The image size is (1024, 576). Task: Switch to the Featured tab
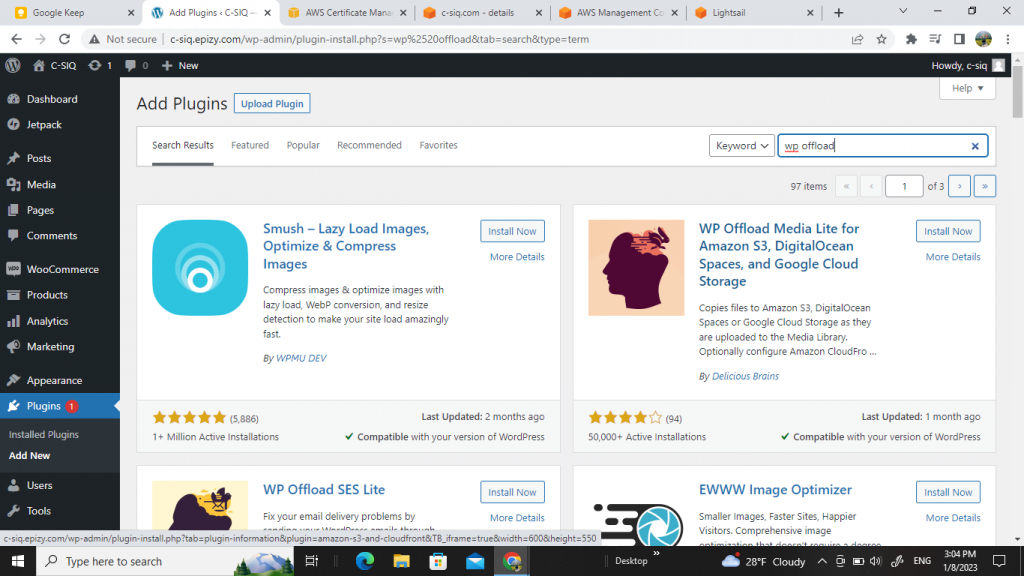(x=250, y=145)
